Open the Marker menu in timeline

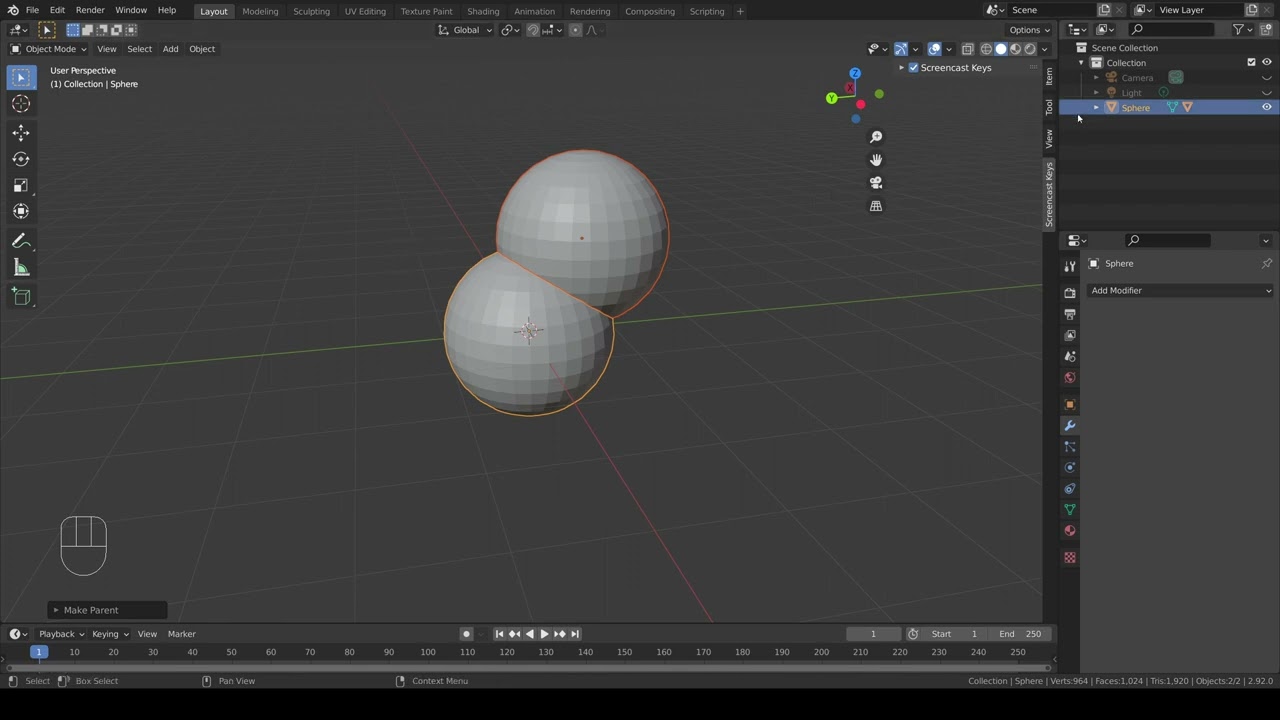click(x=182, y=634)
